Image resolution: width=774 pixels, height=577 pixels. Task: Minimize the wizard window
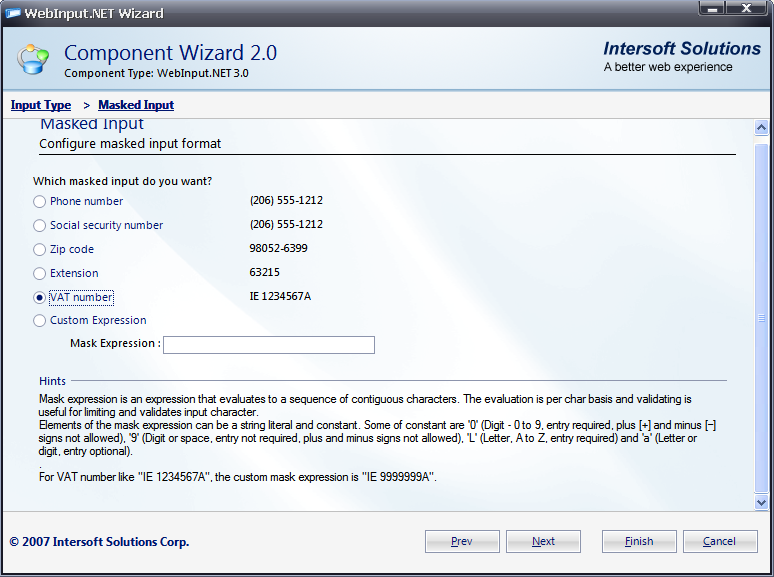coord(714,11)
